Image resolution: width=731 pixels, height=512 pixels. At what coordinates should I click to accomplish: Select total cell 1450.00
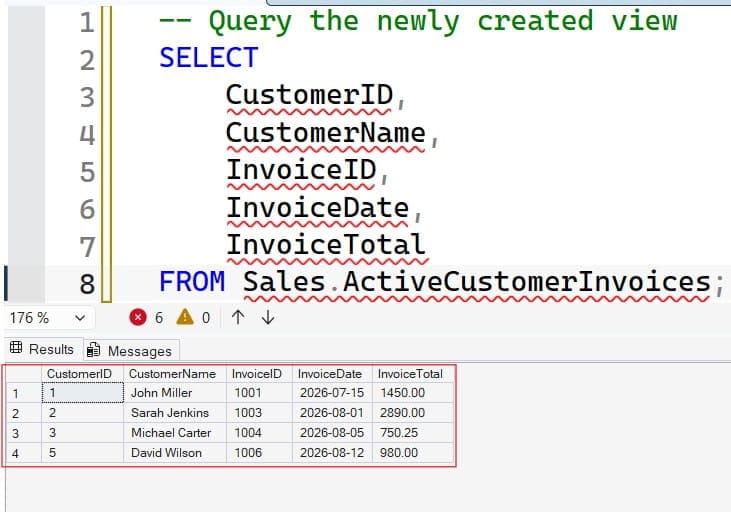[413, 393]
